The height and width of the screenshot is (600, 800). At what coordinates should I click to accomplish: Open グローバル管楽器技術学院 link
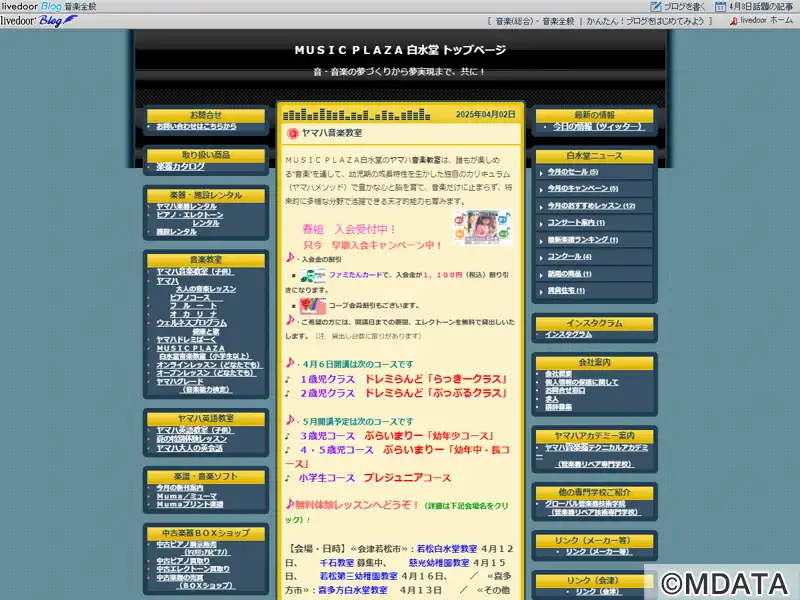(585, 504)
